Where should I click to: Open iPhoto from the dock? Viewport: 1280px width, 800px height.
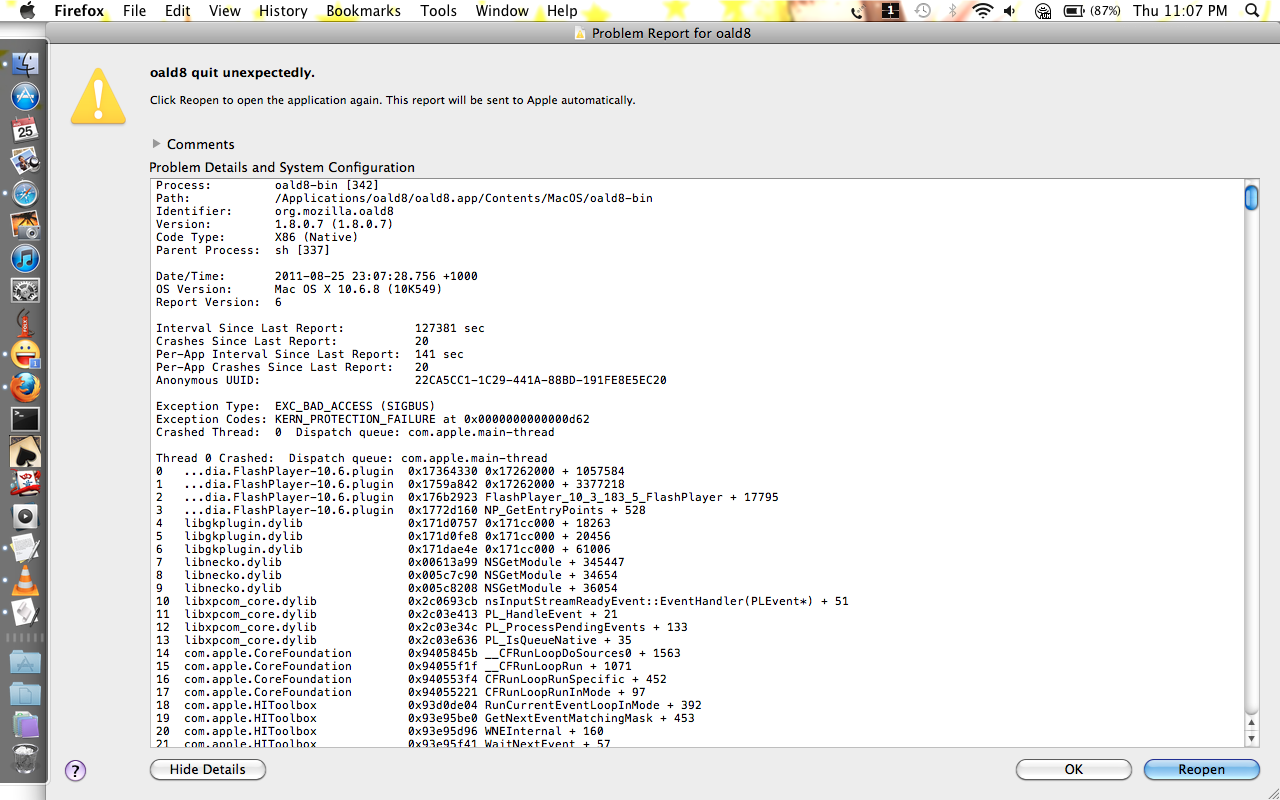(25, 226)
